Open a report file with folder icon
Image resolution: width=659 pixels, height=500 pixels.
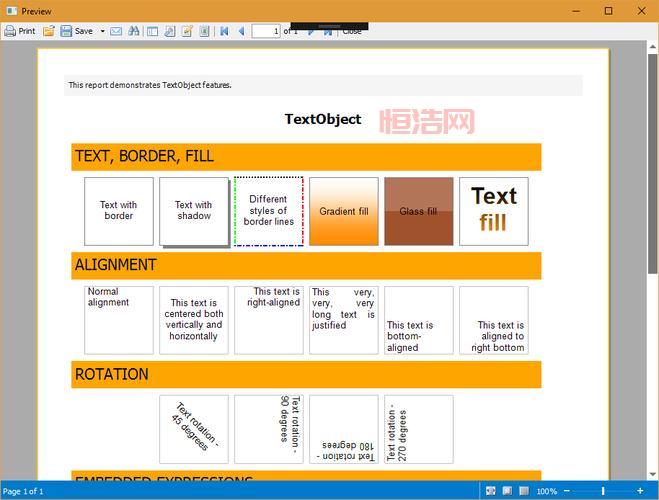coord(49,31)
